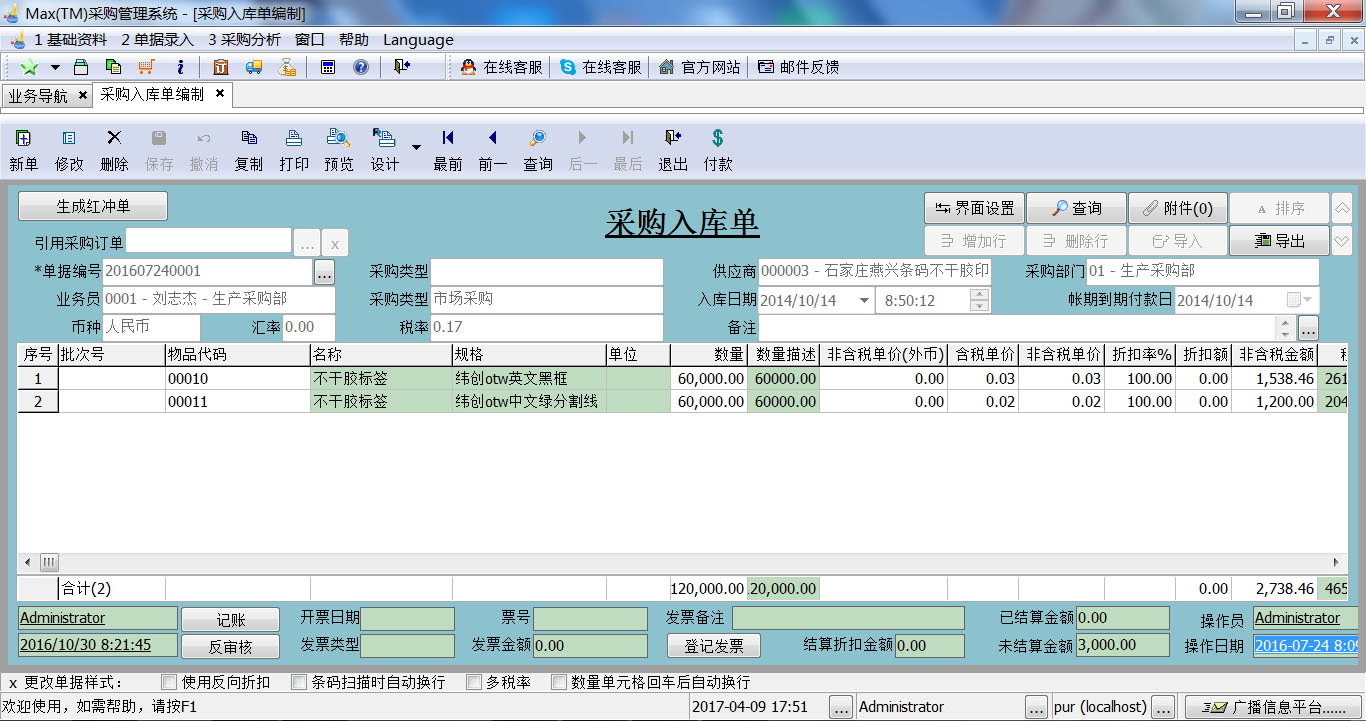1366x721 pixels.
Task: Click the 广播信息平台 button in status bar
Action: (x=1273, y=707)
